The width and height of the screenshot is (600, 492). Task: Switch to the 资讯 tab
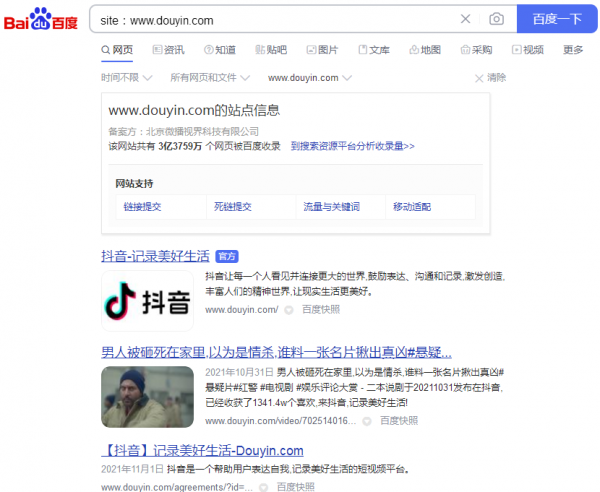[x=168, y=50]
